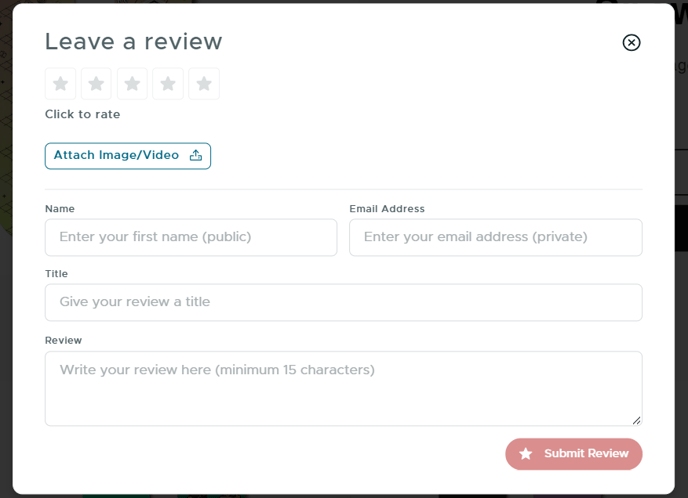Grab the review box resize handle
The width and height of the screenshot is (688, 498).
tap(637, 420)
